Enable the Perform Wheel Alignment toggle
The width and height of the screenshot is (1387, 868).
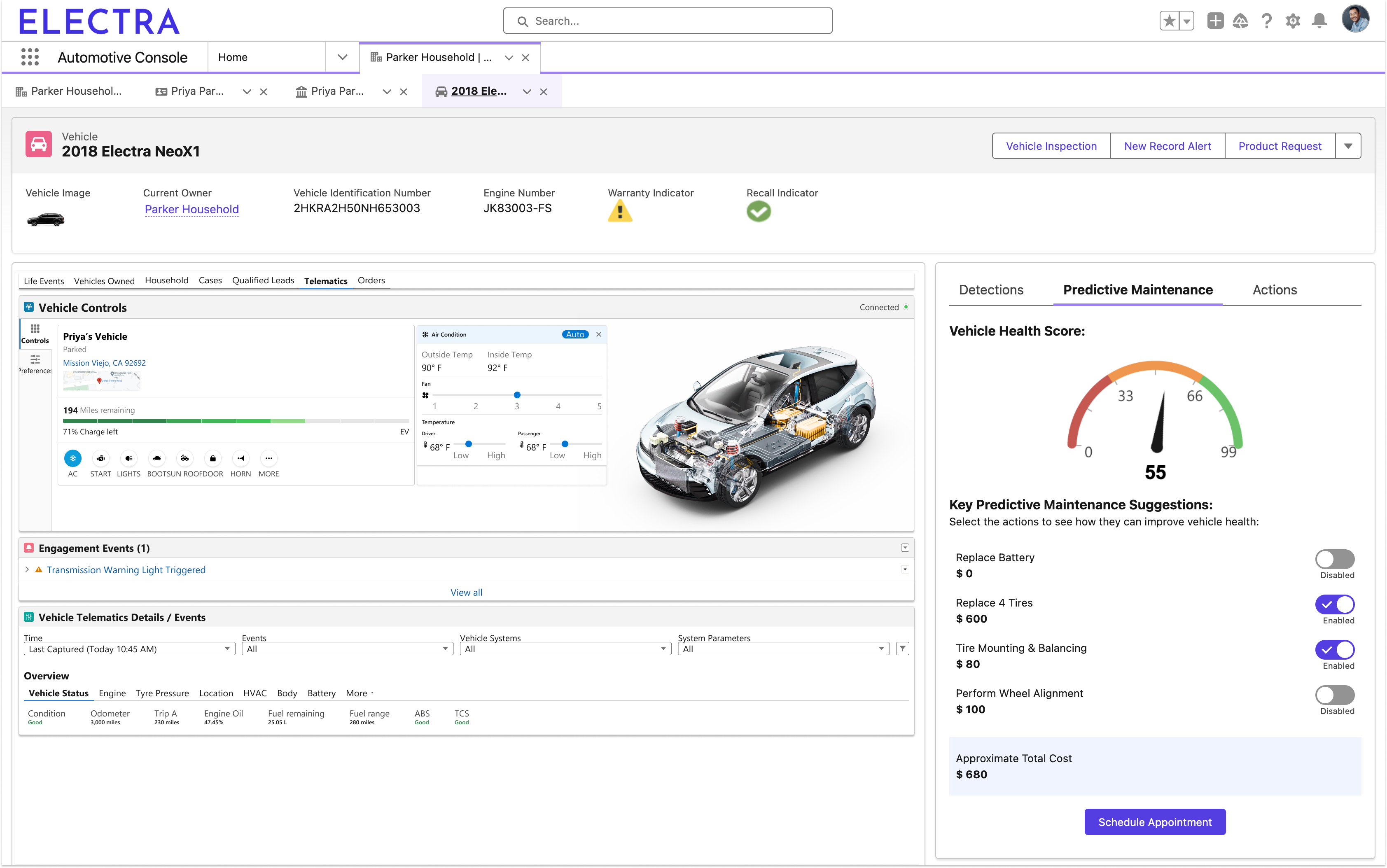click(1334, 695)
